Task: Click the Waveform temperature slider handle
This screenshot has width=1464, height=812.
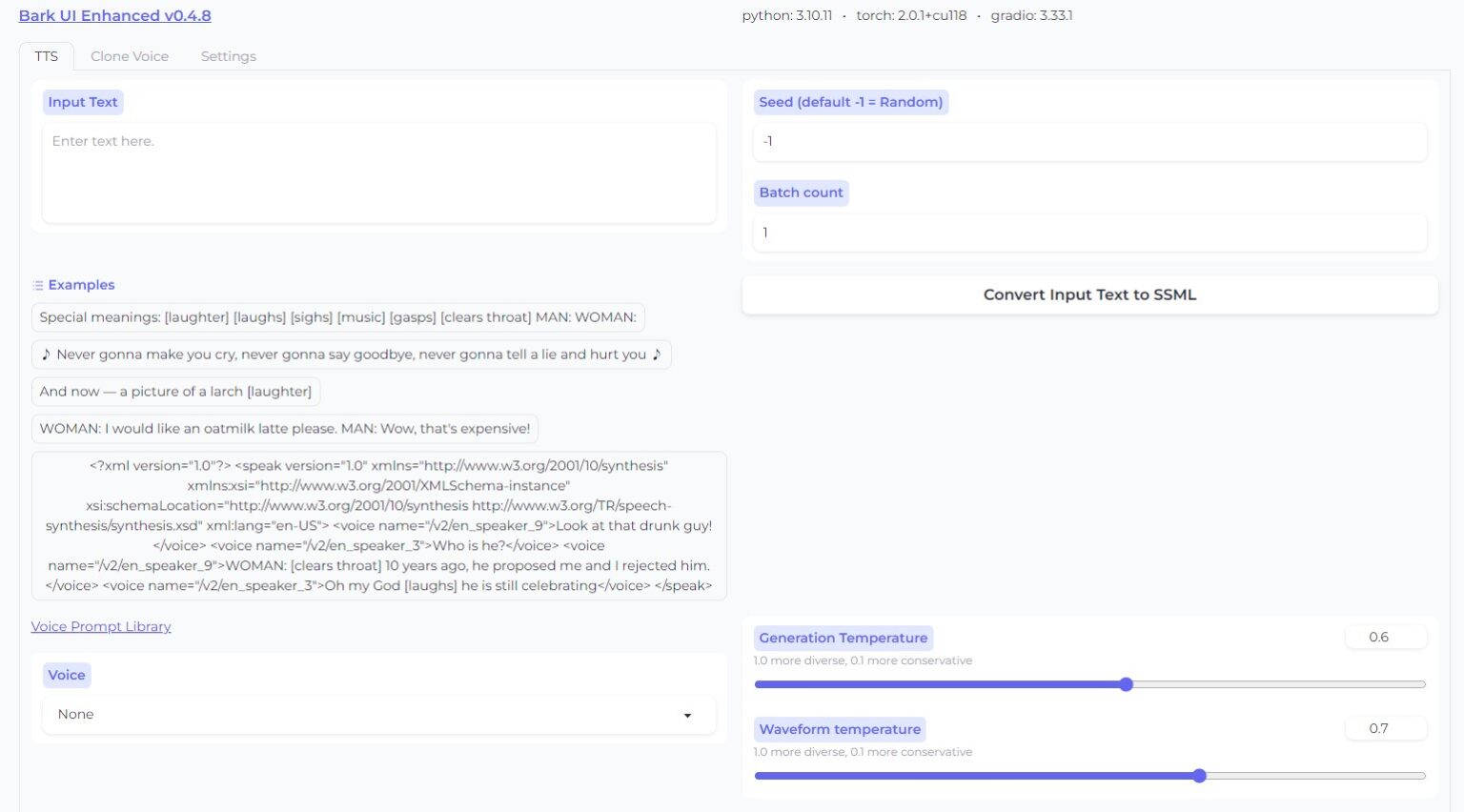Action: pyautogui.click(x=1199, y=776)
